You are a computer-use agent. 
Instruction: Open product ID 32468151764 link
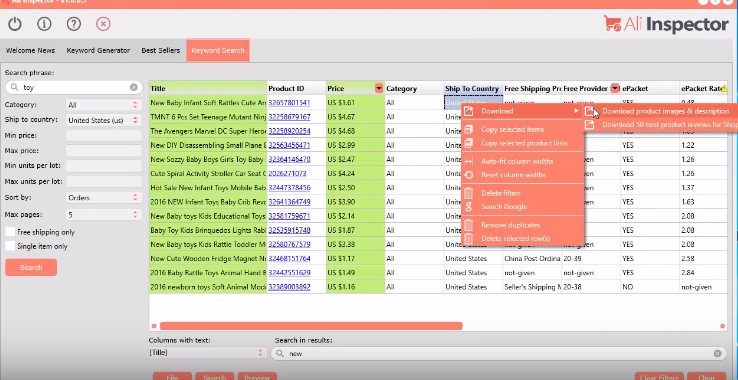[289, 259]
